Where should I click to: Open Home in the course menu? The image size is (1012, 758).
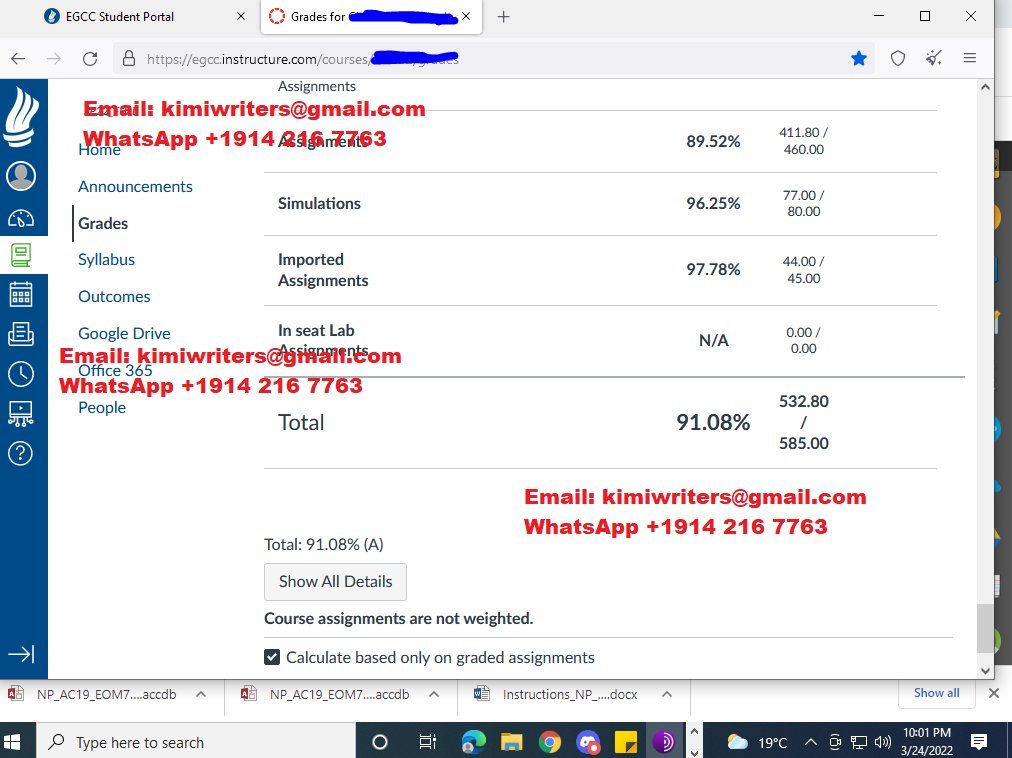point(99,150)
